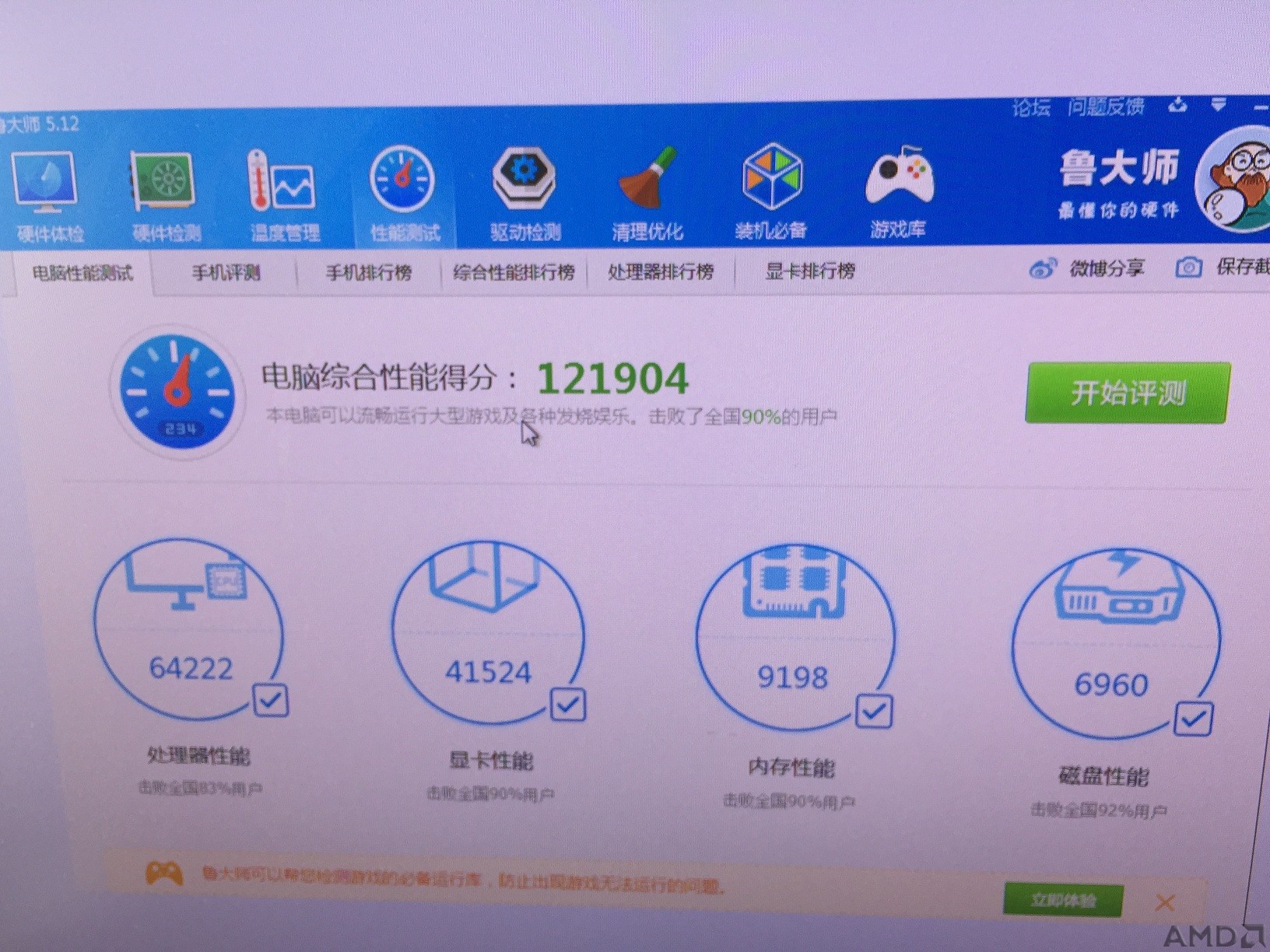
Task: Click the 保存截 save screenshot link
Action: [1243, 267]
